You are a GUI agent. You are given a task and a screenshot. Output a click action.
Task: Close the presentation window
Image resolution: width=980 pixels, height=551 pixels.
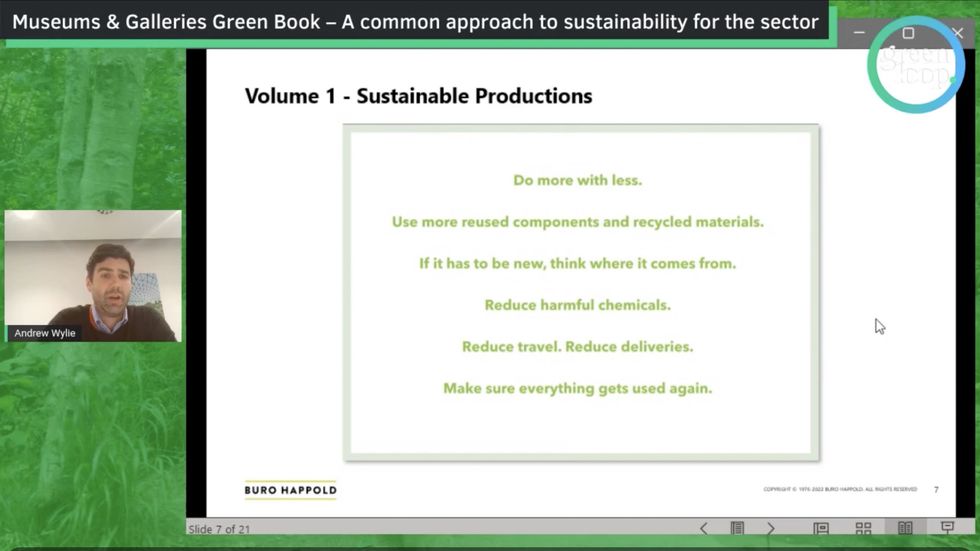[957, 33]
